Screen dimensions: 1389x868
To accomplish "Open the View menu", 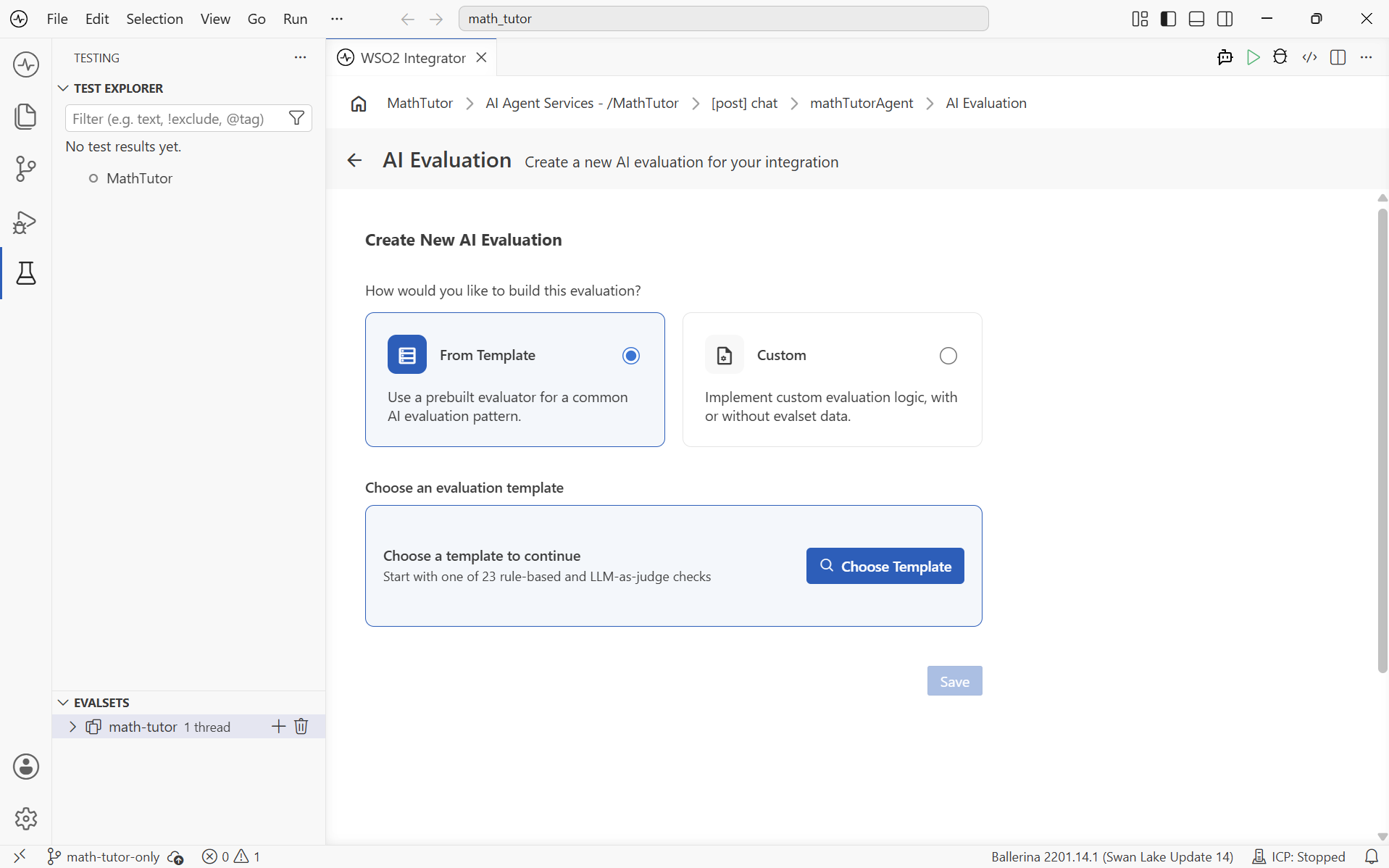I will (215, 19).
